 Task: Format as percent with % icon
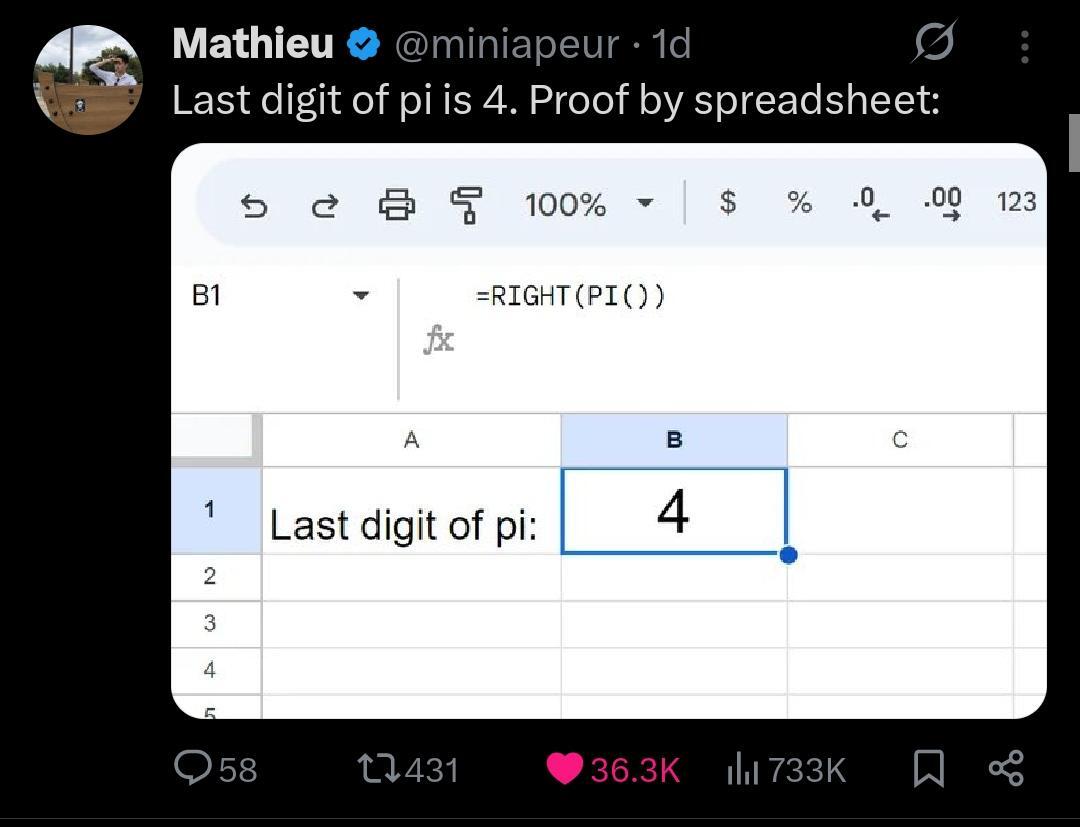[x=799, y=203]
